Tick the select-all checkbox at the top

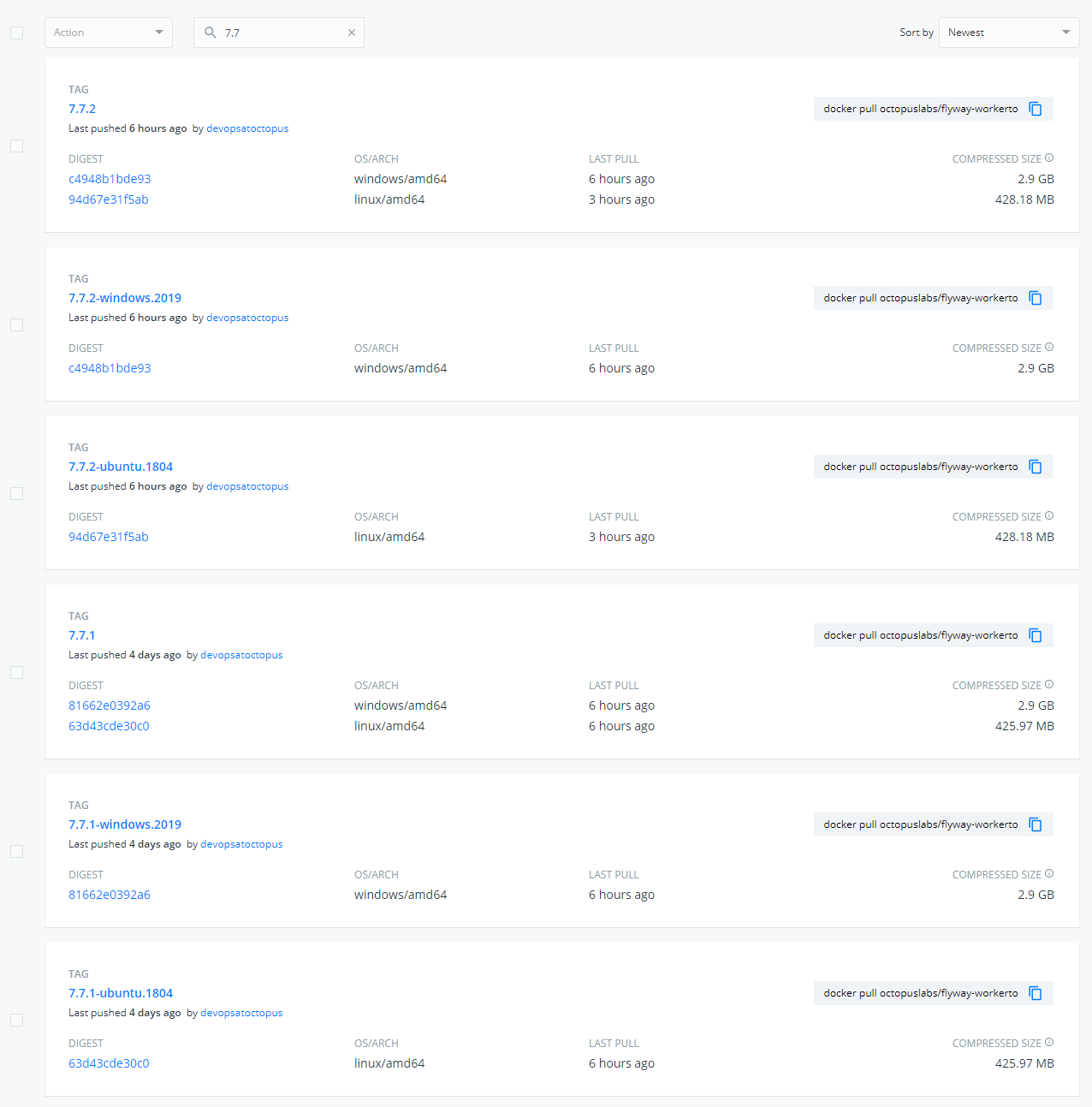click(x=16, y=32)
